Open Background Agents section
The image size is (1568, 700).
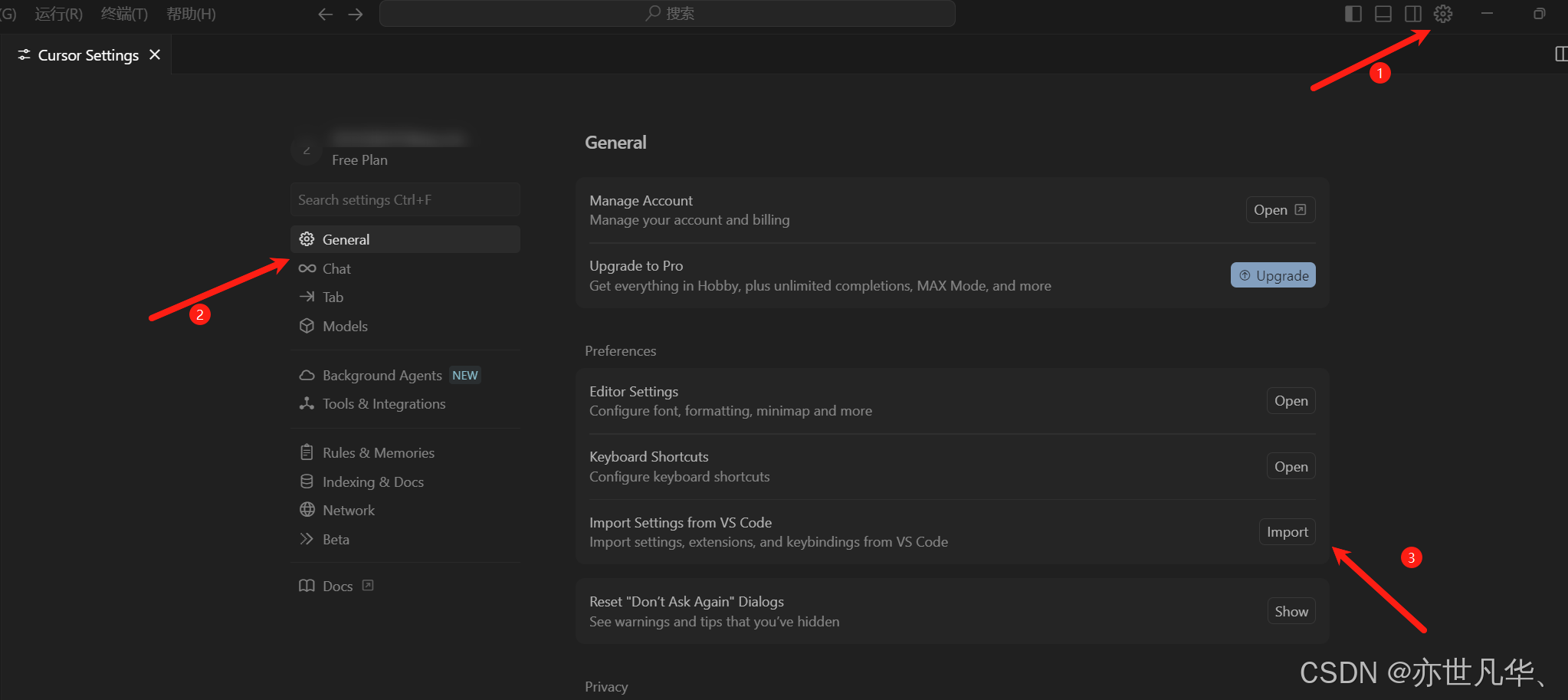[405, 375]
